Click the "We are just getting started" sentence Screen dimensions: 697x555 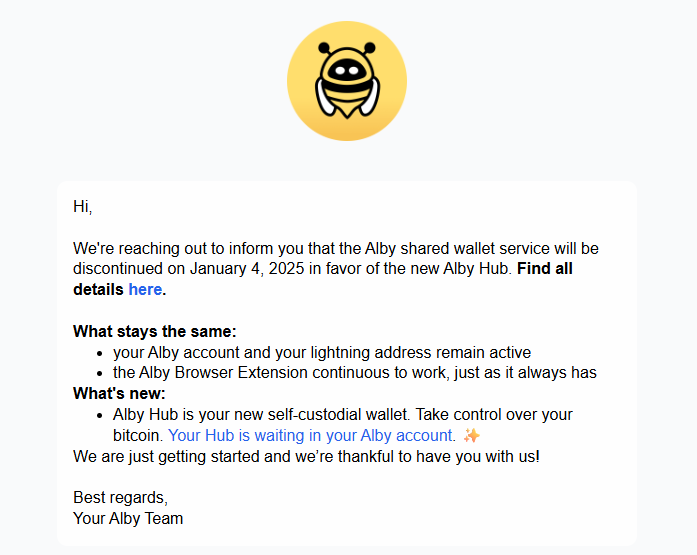[306, 456]
